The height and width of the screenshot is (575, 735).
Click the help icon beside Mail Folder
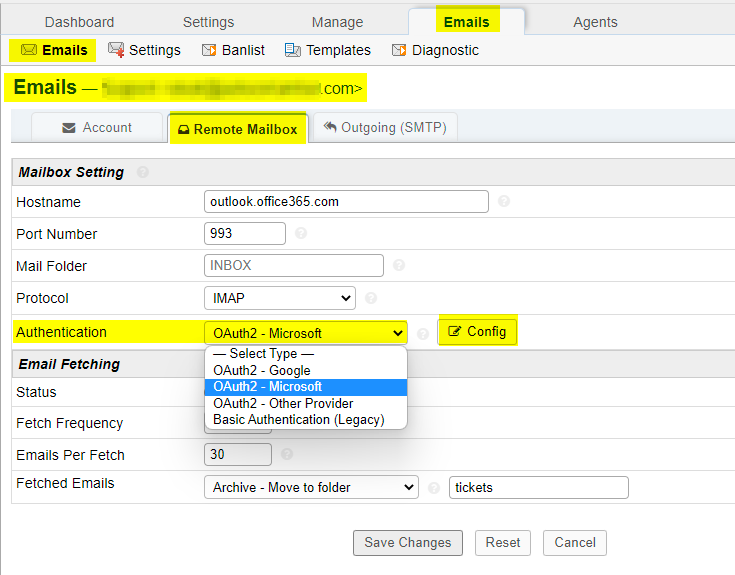coord(399,266)
